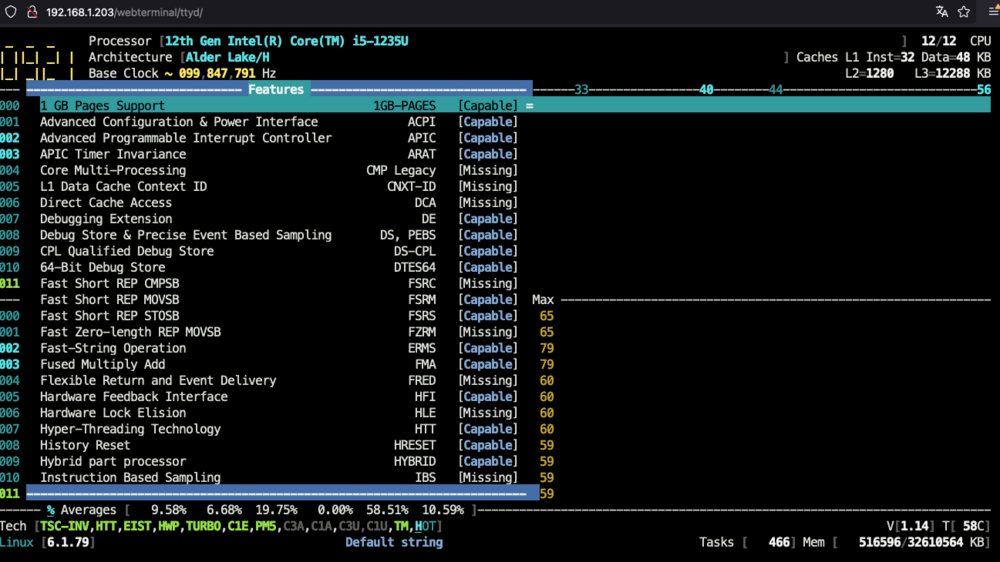Viewport: 1000px width, 562px height.
Task: Click Direct Cache Access row
Action: (279, 203)
